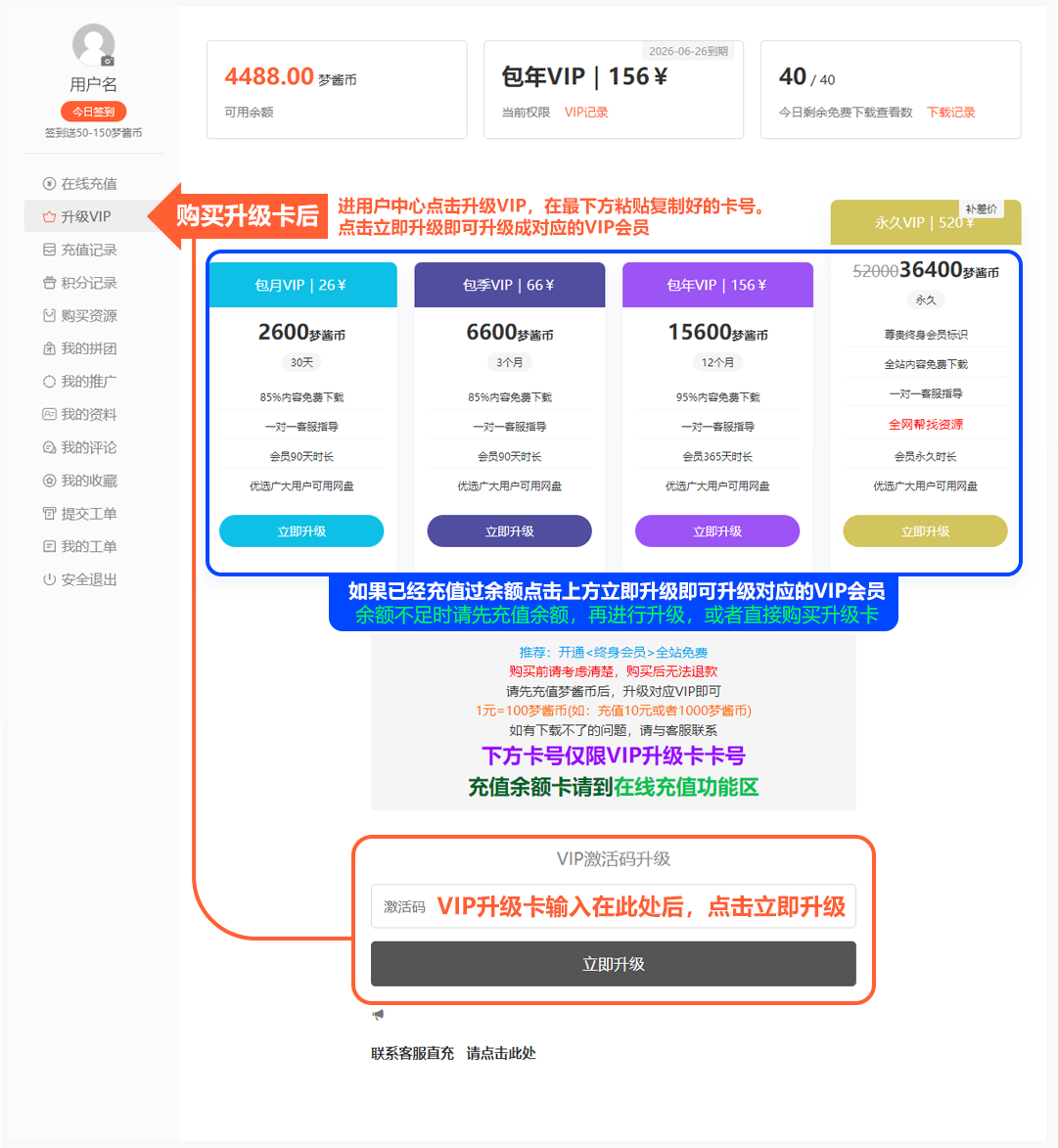The image size is (1058, 1148).
Task: Open the 下载记录 link
Action: click(x=950, y=113)
